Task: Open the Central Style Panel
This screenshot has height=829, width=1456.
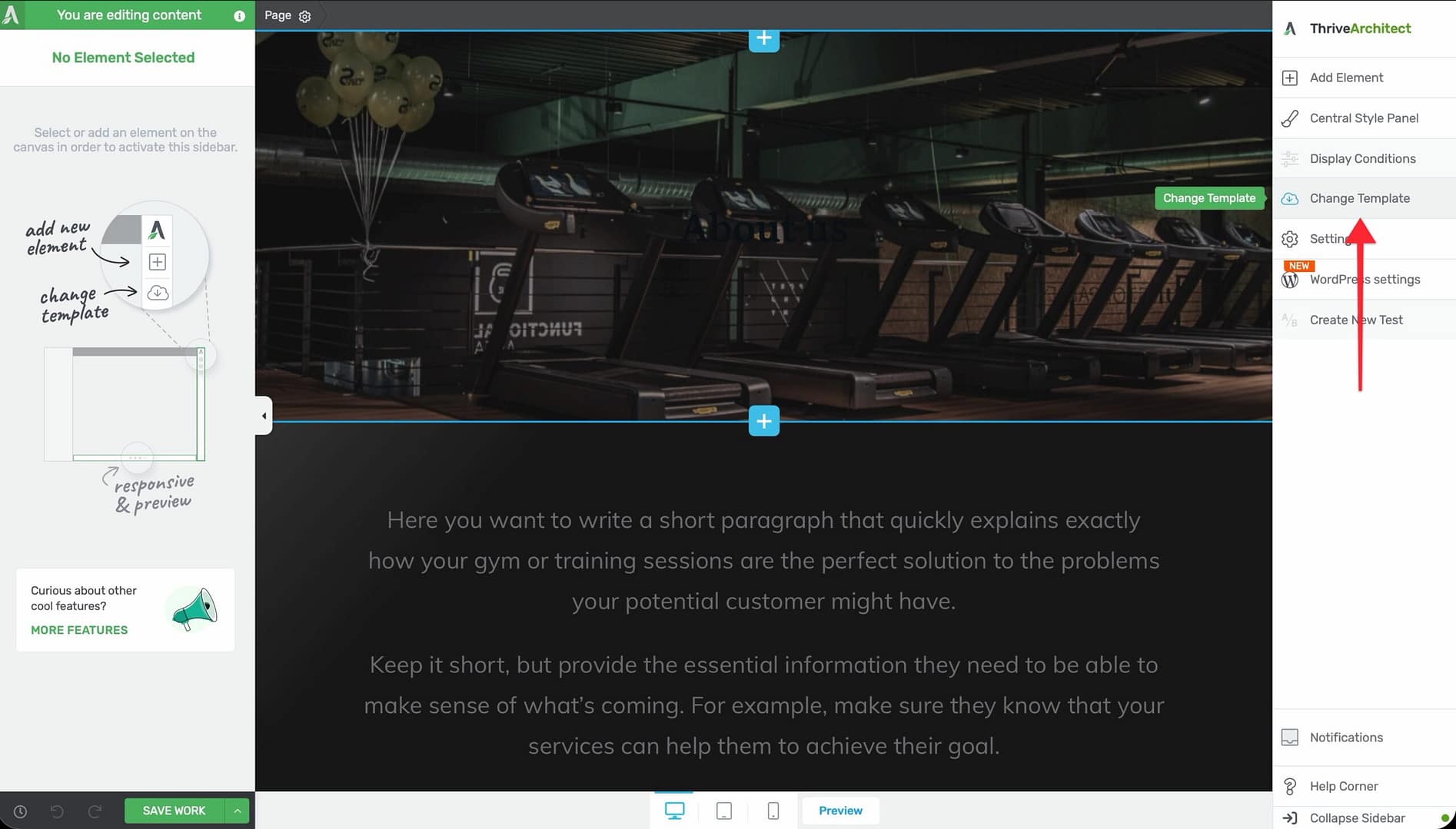Action: [1363, 118]
